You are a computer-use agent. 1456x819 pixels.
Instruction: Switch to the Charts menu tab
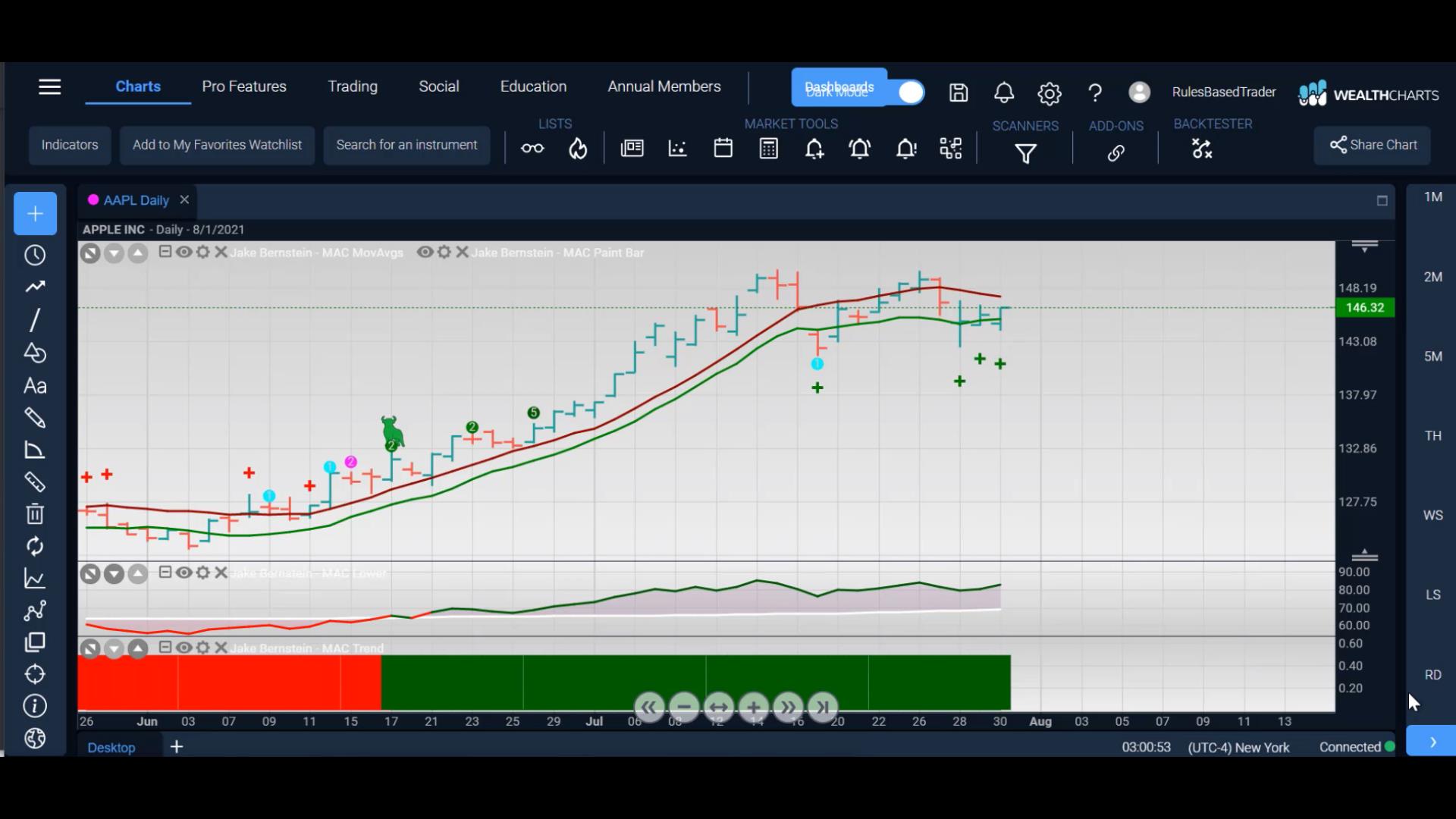(x=138, y=86)
